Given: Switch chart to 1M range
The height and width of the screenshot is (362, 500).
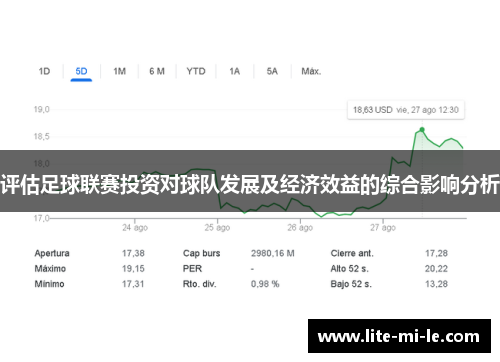Looking at the screenshot, I should click(119, 71).
